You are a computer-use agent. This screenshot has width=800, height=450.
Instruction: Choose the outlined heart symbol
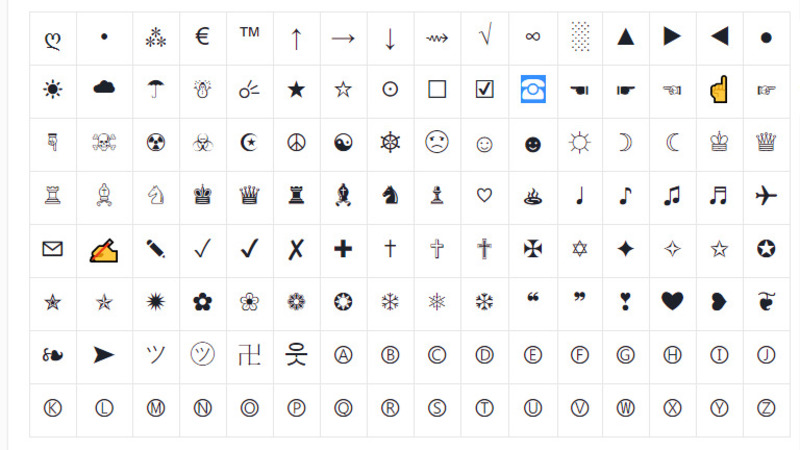pyautogui.click(x=484, y=194)
